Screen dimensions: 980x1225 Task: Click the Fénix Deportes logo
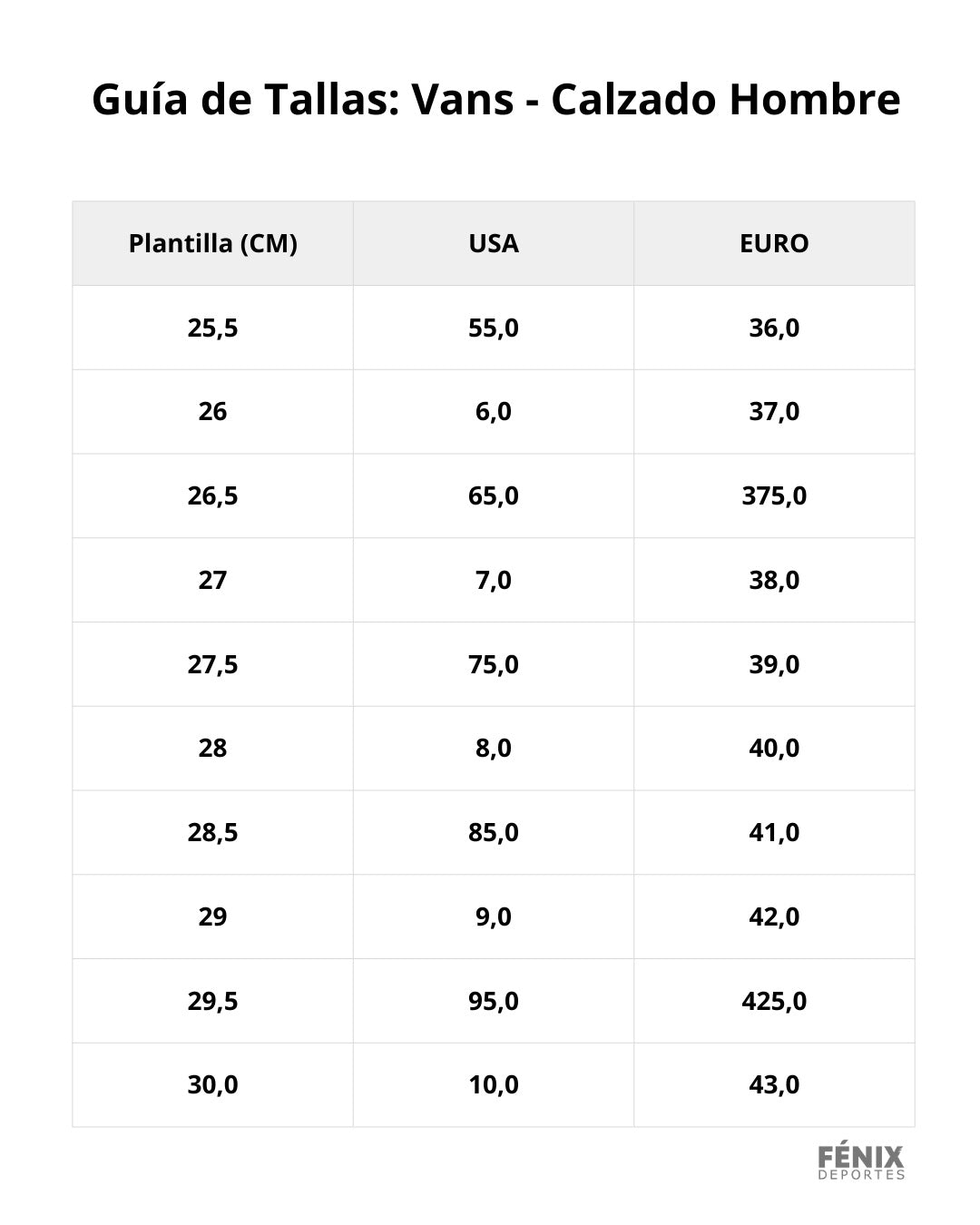[861, 1162]
